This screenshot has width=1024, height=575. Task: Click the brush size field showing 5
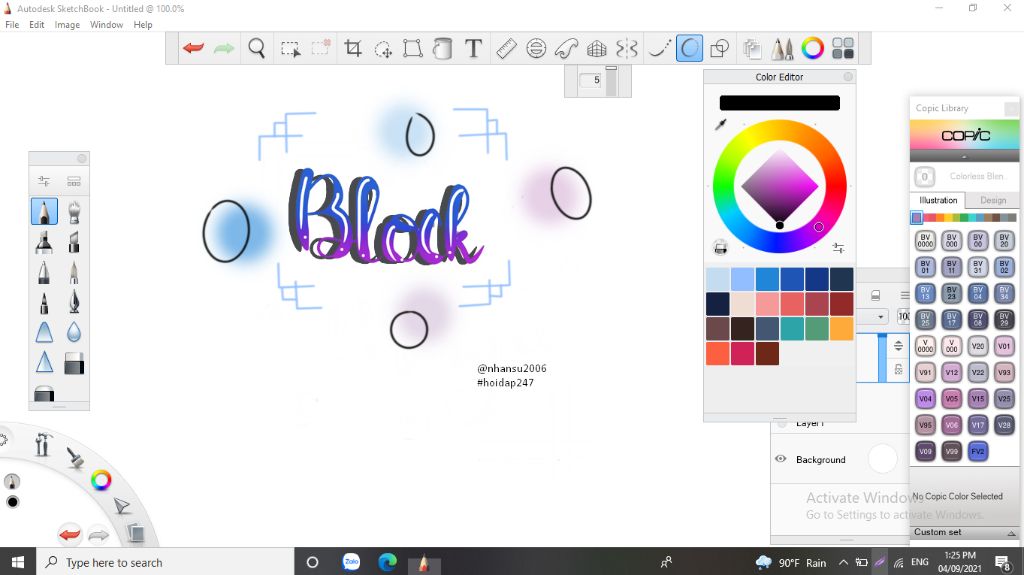(x=591, y=80)
